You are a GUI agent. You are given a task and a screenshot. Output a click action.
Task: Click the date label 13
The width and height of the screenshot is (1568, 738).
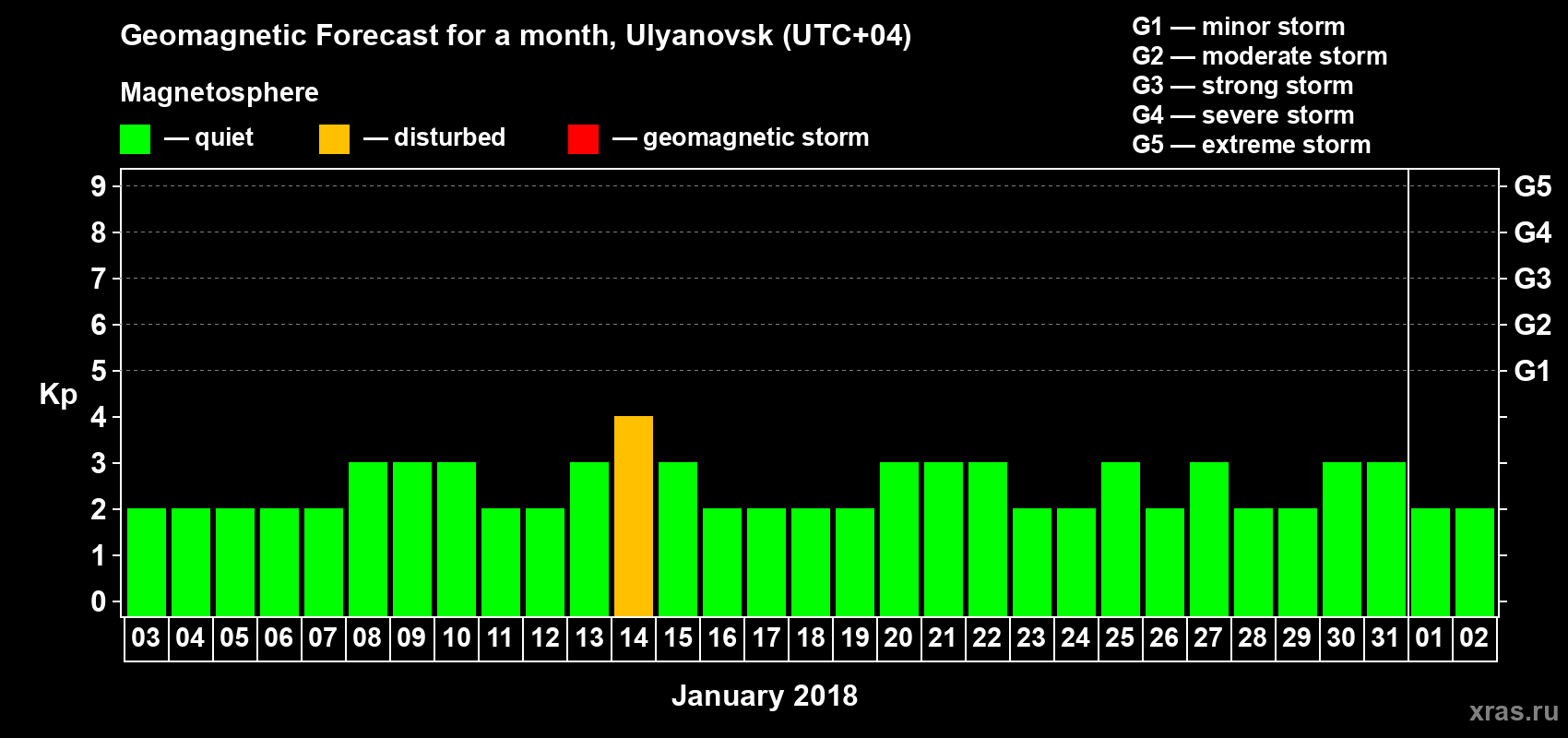[x=588, y=637]
